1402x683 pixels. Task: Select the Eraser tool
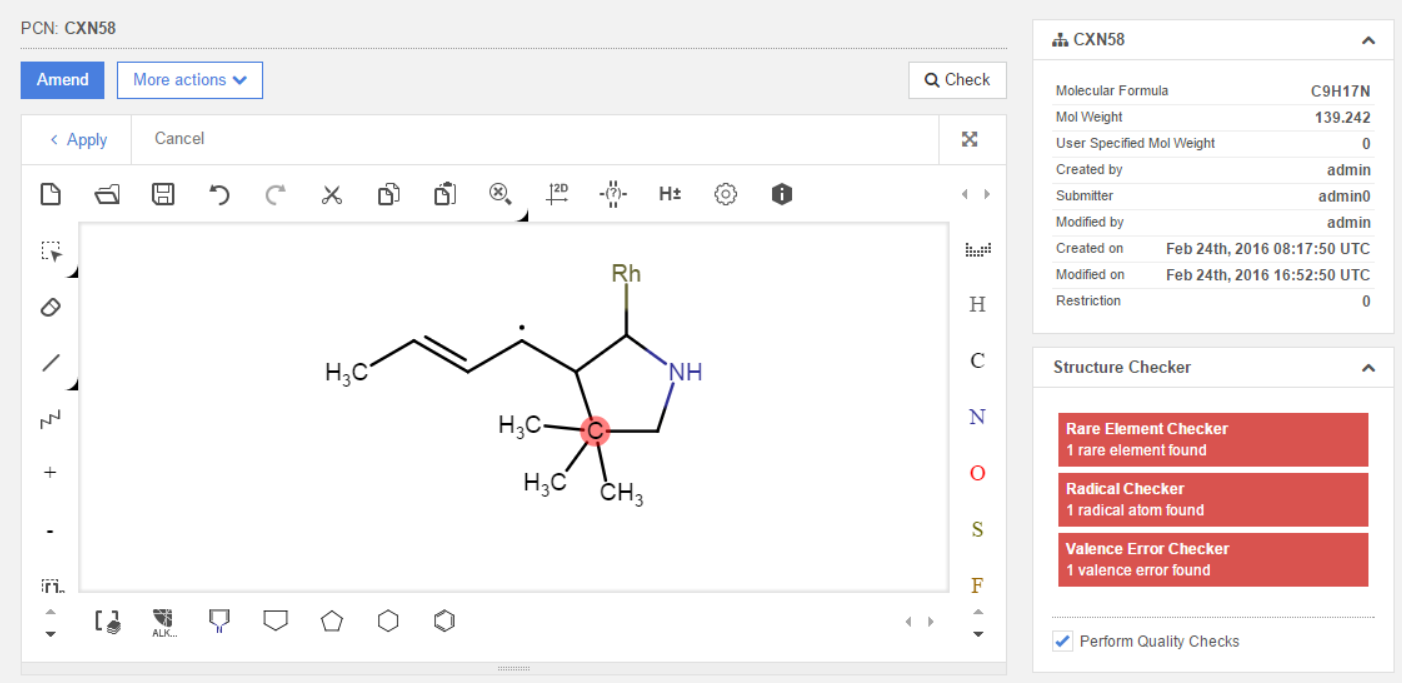tap(50, 307)
